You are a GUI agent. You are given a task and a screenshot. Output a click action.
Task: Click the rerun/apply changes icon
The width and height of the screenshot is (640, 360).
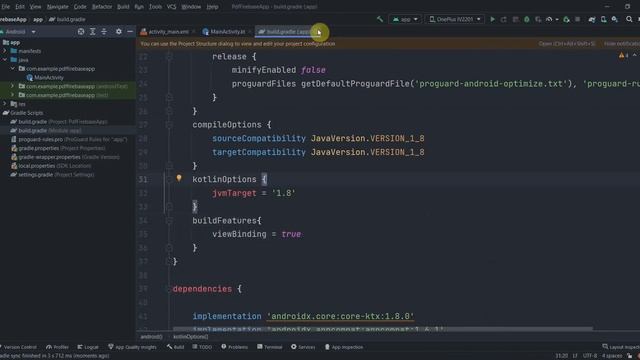[504, 19]
